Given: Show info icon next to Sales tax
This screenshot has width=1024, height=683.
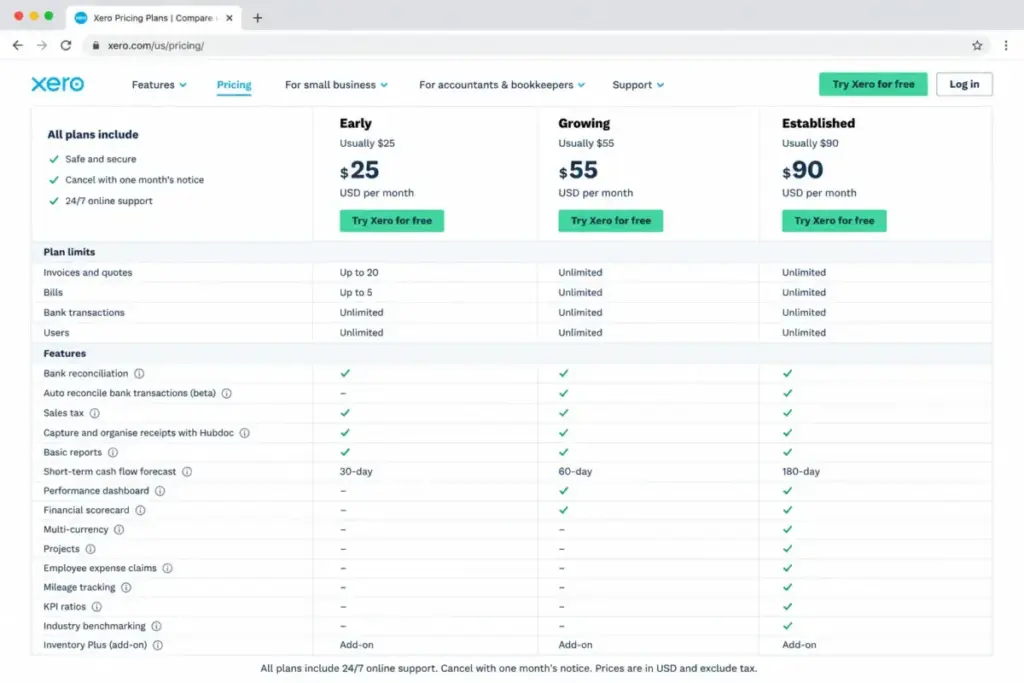Looking at the screenshot, I should click(x=95, y=413).
